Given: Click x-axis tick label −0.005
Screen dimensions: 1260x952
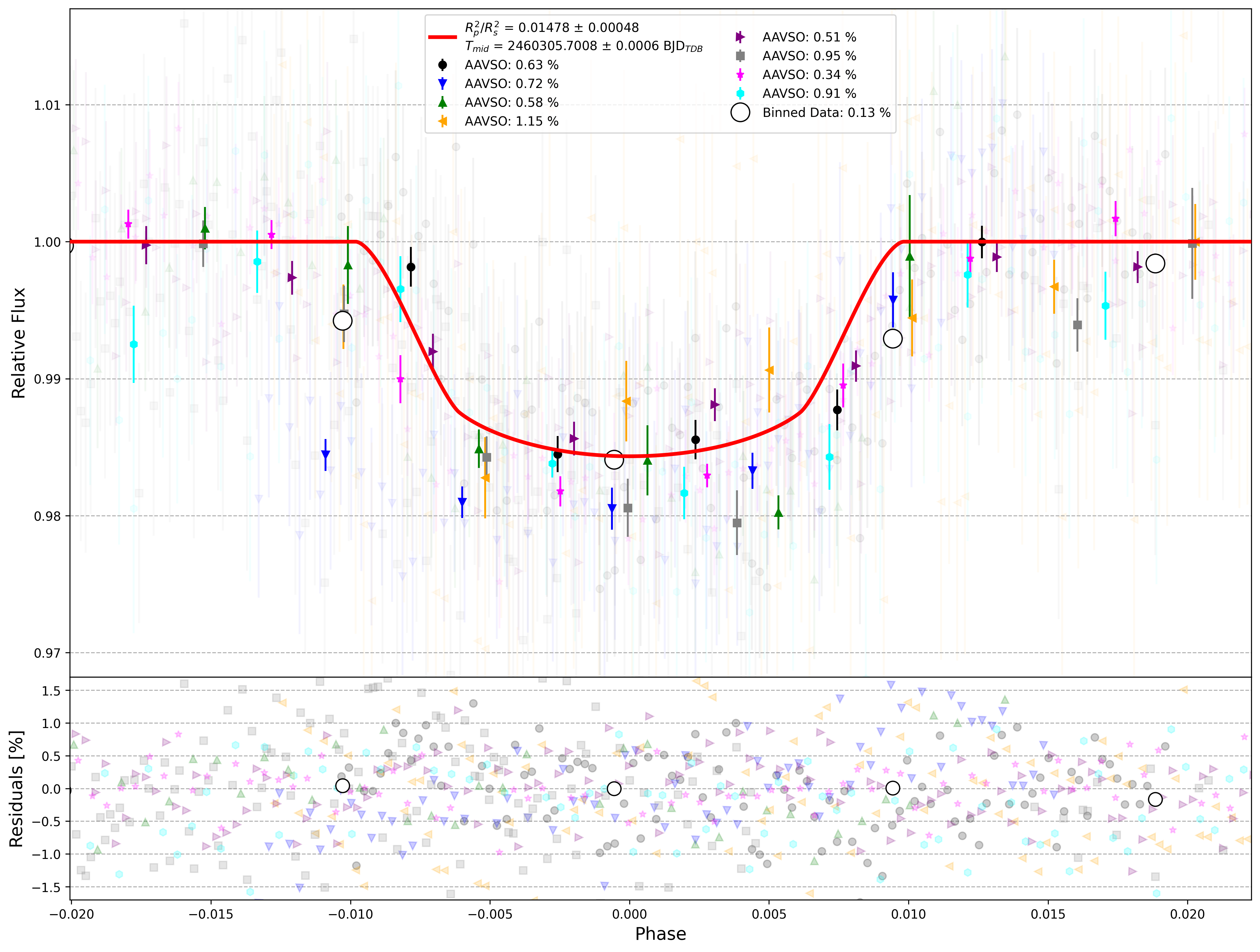Looking at the screenshot, I should (x=491, y=914).
